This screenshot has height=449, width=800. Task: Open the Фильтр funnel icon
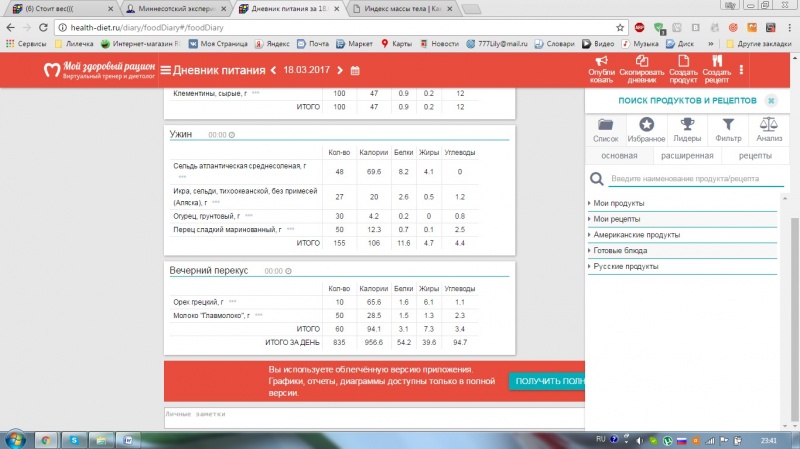(x=728, y=125)
